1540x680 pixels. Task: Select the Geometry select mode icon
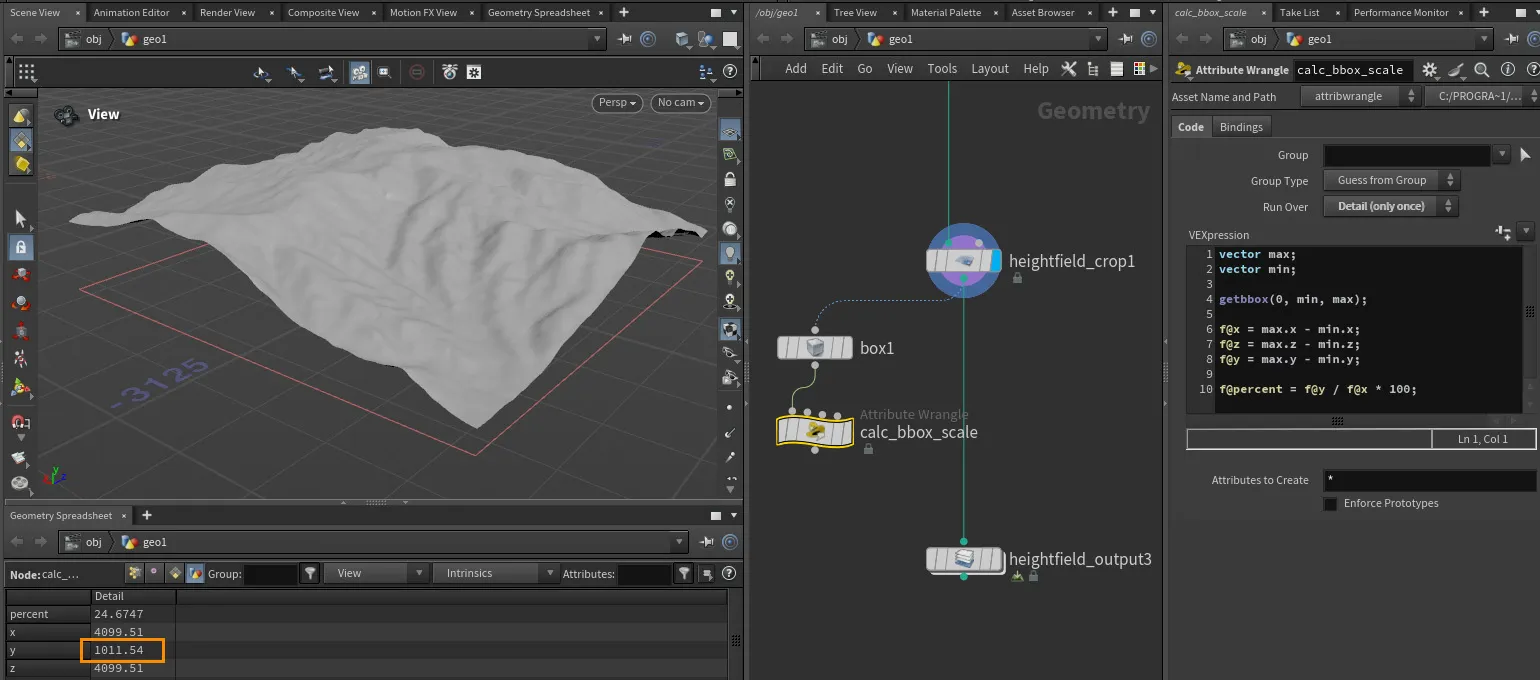(22, 141)
